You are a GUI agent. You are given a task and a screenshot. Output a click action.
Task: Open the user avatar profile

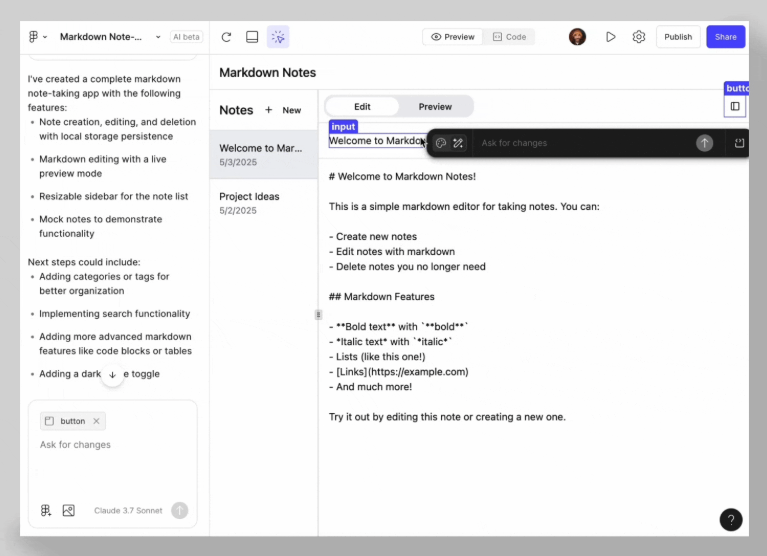pyautogui.click(x=577, y=37)
